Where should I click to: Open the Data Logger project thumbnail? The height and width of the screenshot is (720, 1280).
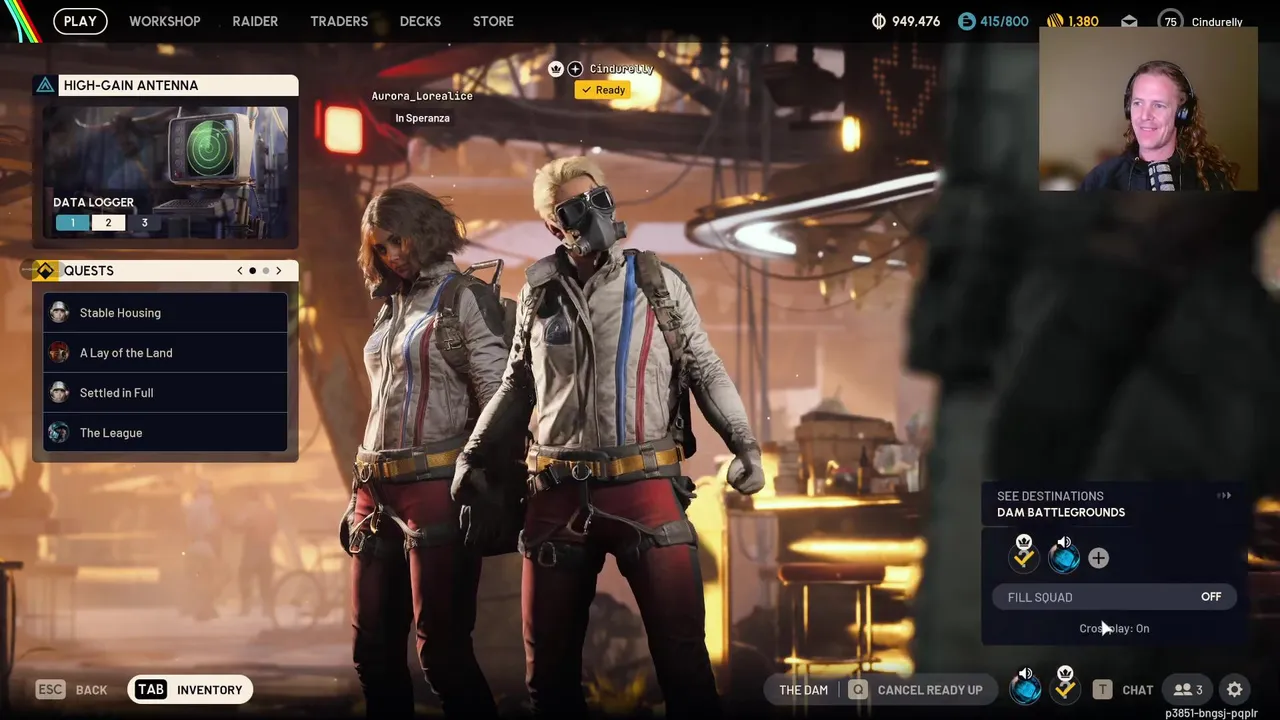click(x=166, y=171)
